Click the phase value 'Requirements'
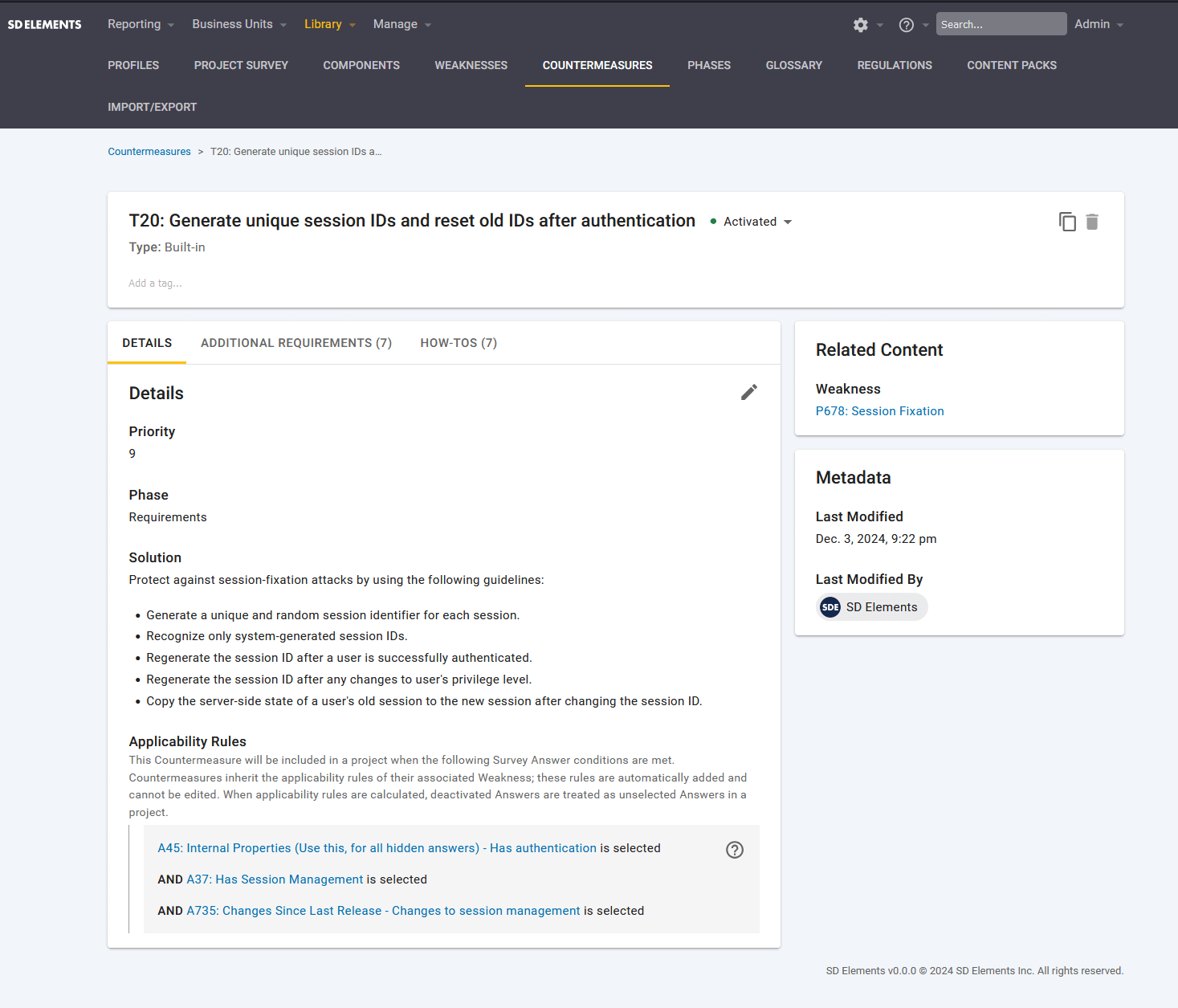Image resolution: width=1178 pixels, height=1008 pixels. 168,517
